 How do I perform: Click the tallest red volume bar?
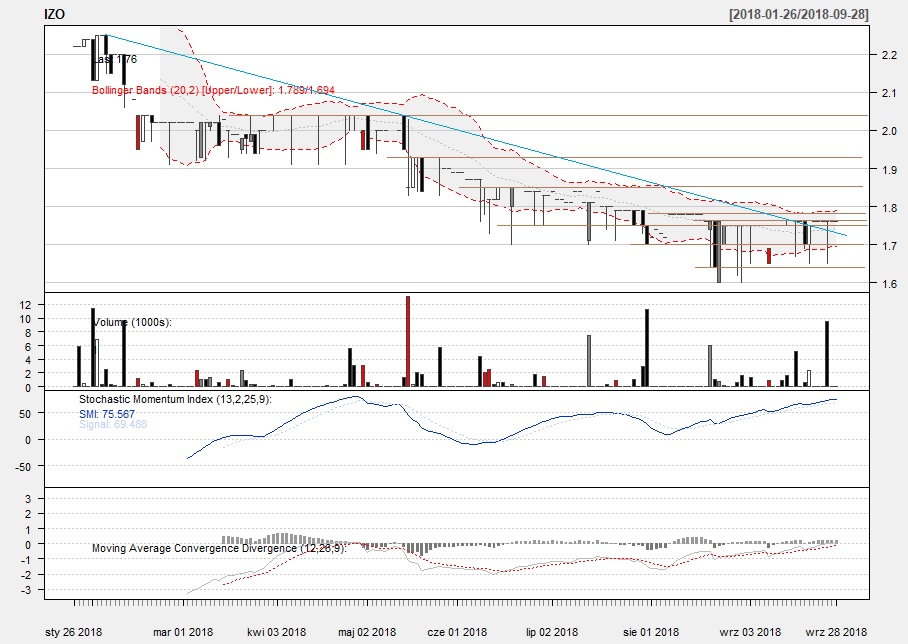coord(408,341)
